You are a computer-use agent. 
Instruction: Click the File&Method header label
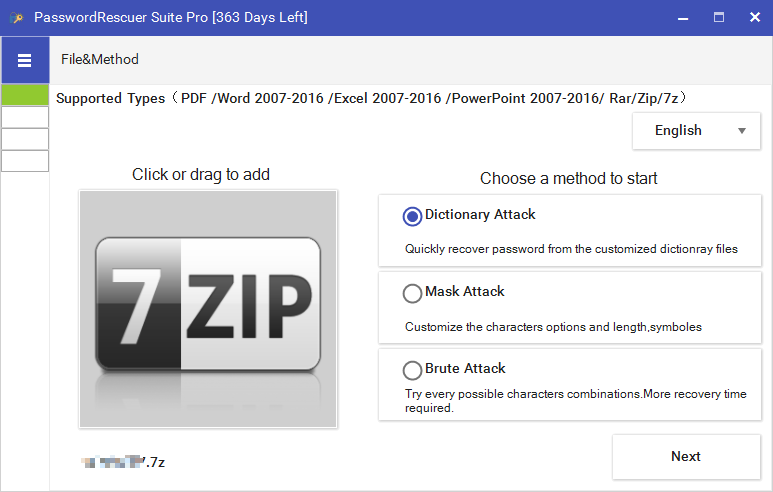click(100, 60)
